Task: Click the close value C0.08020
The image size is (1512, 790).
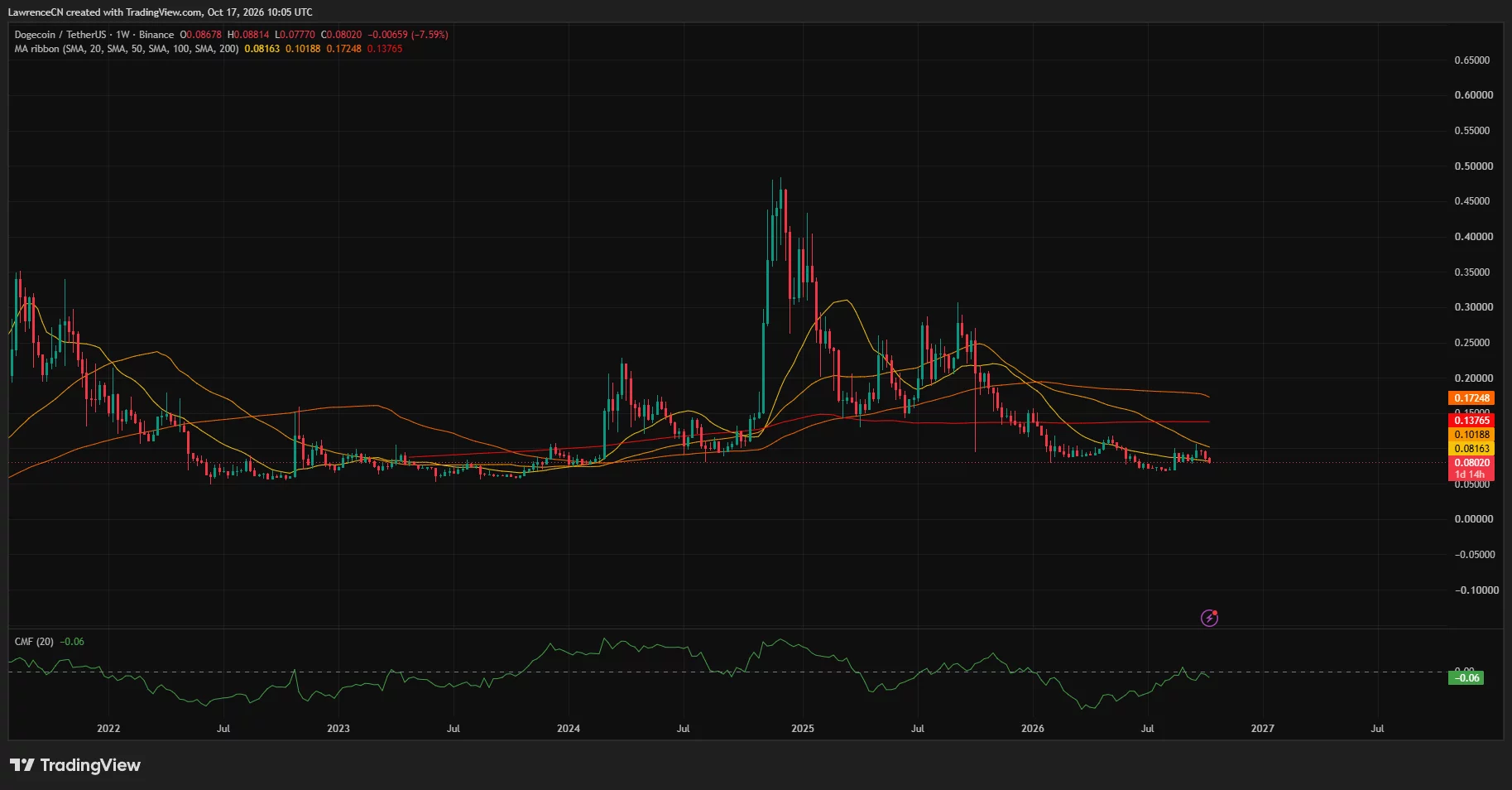Action: coord(342,35)
